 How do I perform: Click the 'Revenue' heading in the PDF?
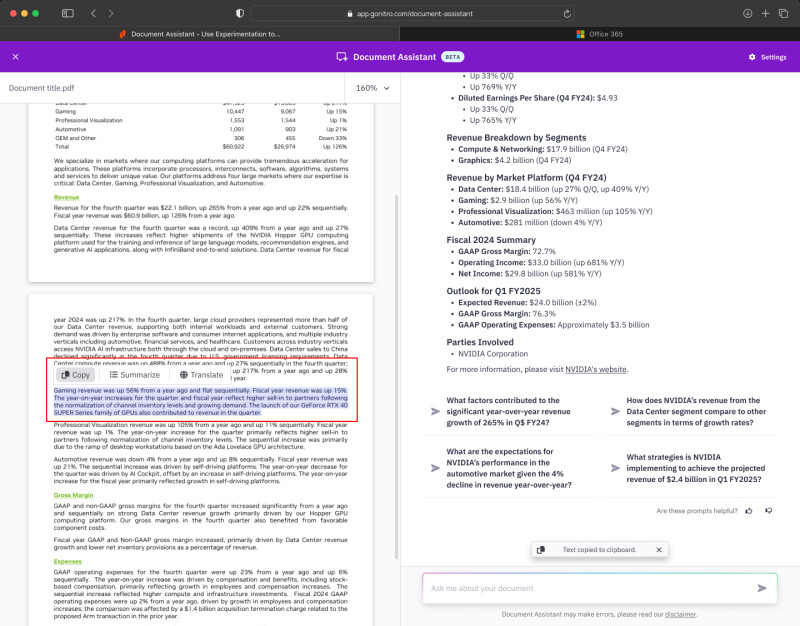[66, 197]
